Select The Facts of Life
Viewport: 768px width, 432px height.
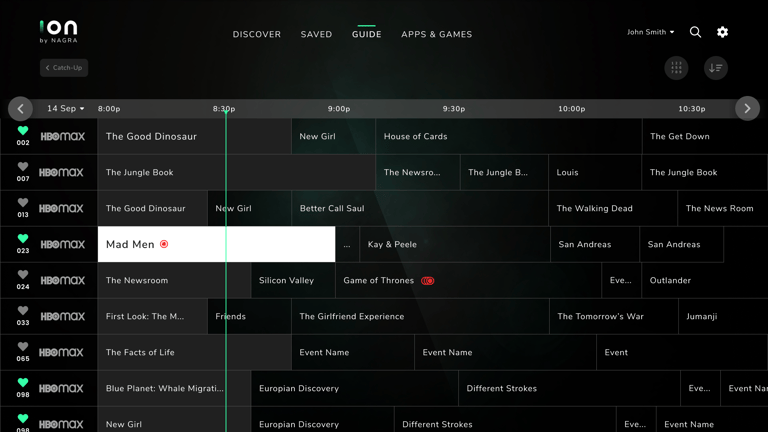(x=194, y=353)
